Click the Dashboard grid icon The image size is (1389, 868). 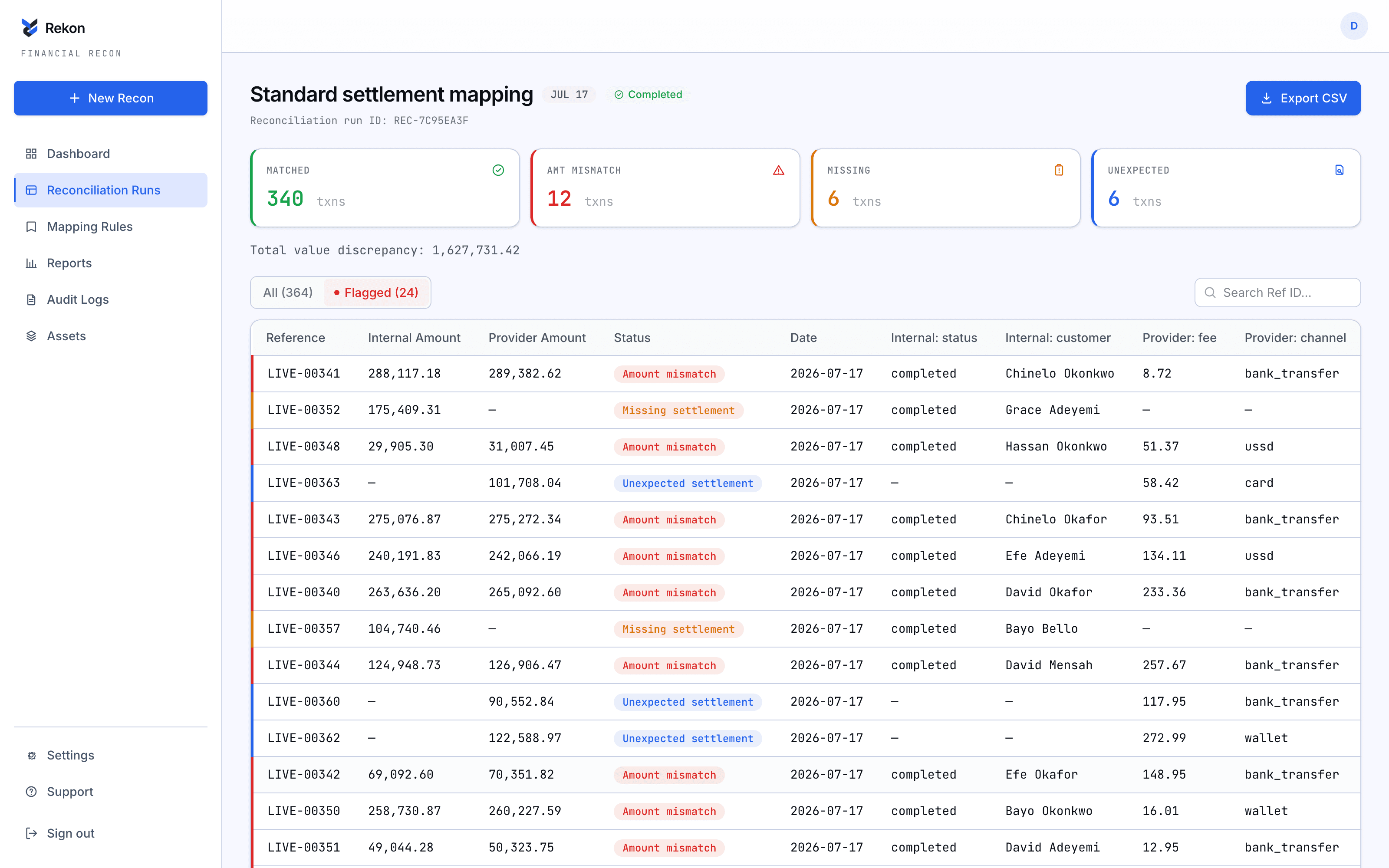click(32, 154)
